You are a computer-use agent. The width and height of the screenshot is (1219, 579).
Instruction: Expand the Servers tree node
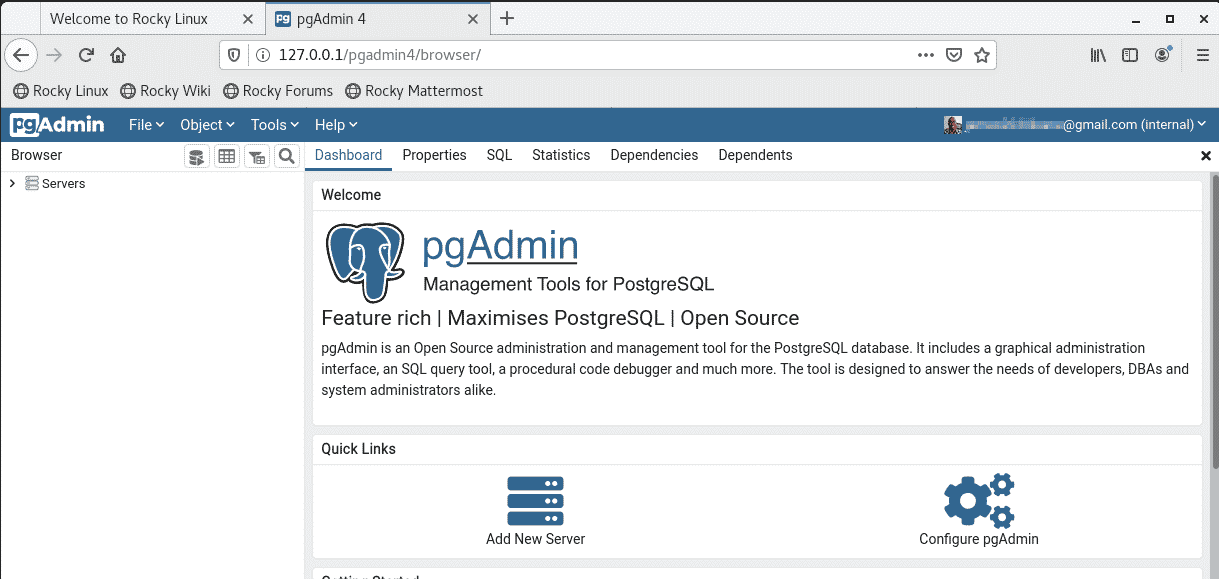(12, 184)
